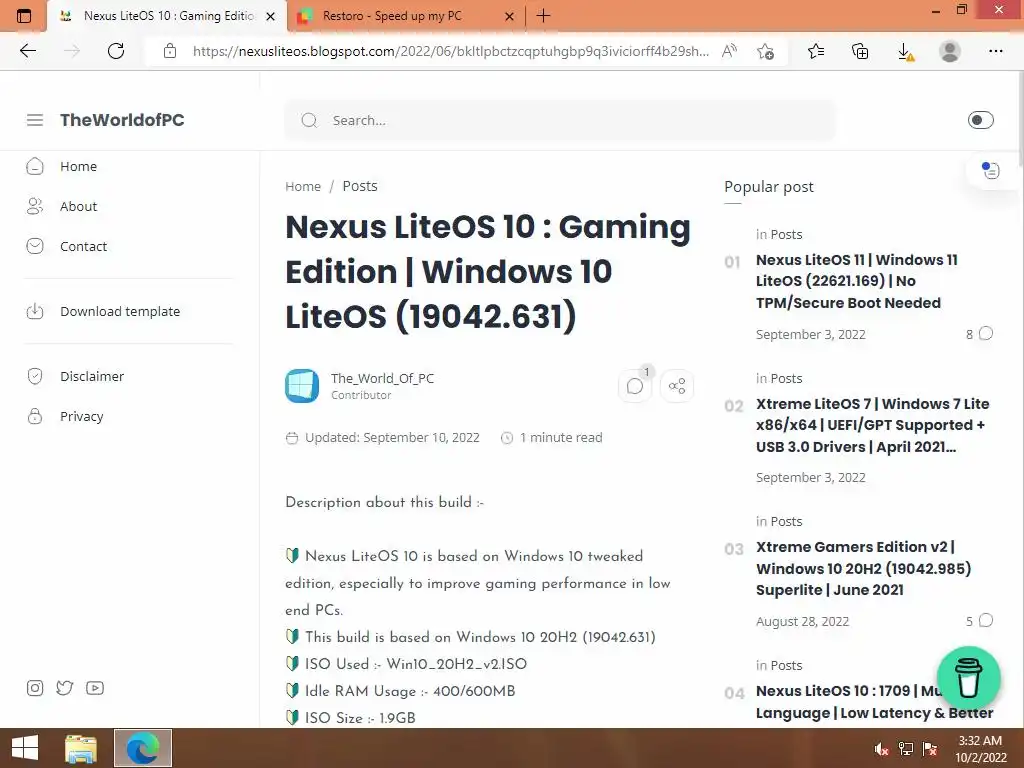Toggle the dark mode switch
This screenshot has height=768, width=1024.
point(980,120)
